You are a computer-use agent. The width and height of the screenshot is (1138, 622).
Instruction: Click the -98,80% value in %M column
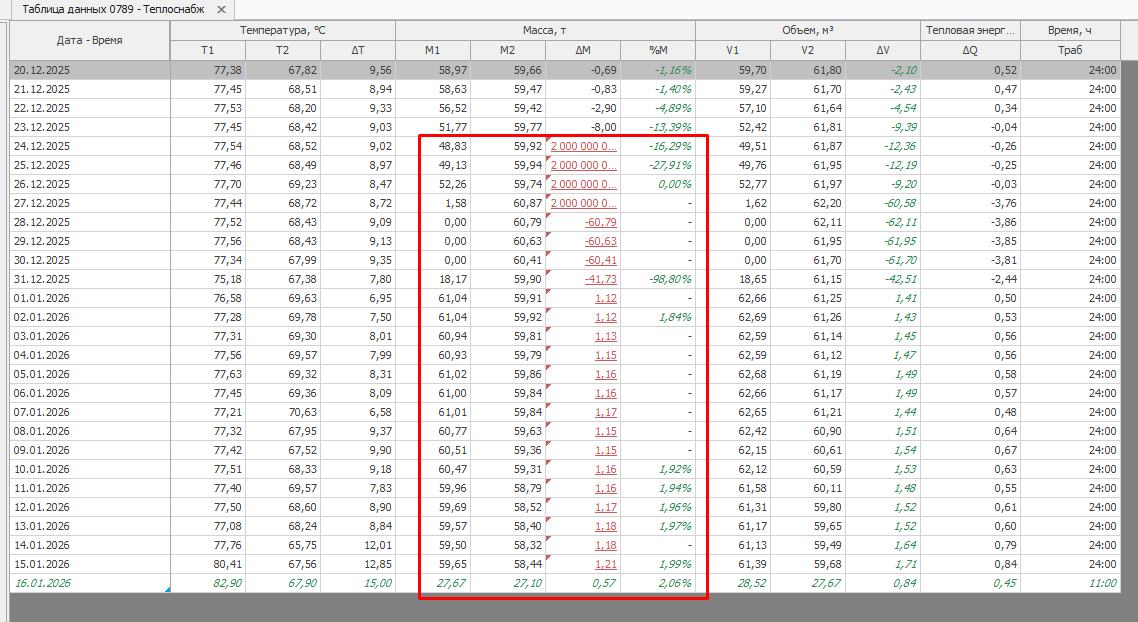[668, 279]
